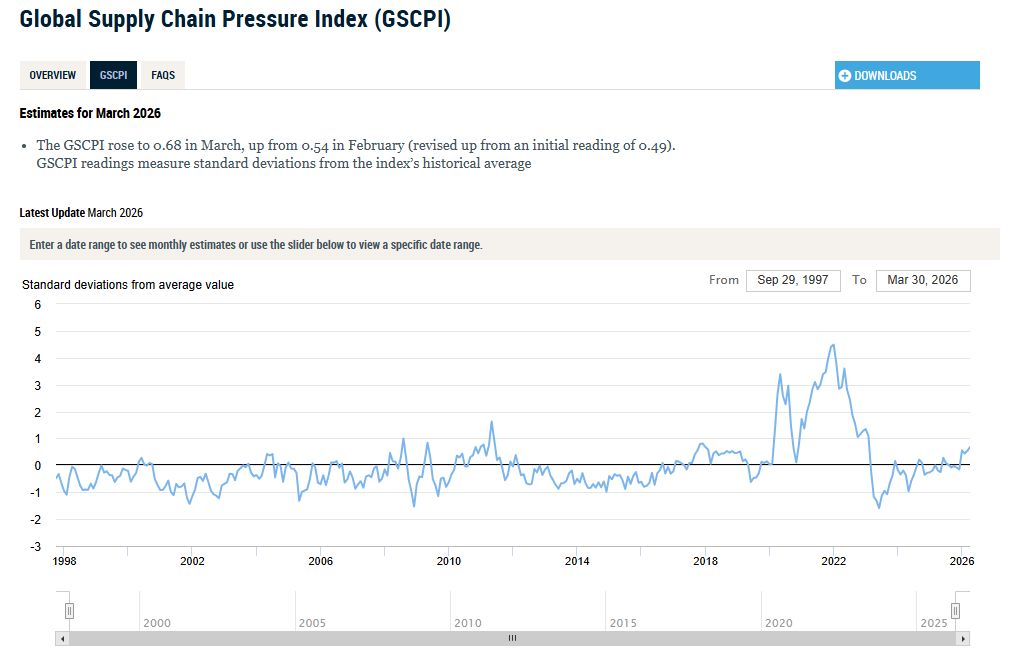Screen dimensions: 1021x665
Task: Select the GSCPI tab
Action: [x=113, y=75]
